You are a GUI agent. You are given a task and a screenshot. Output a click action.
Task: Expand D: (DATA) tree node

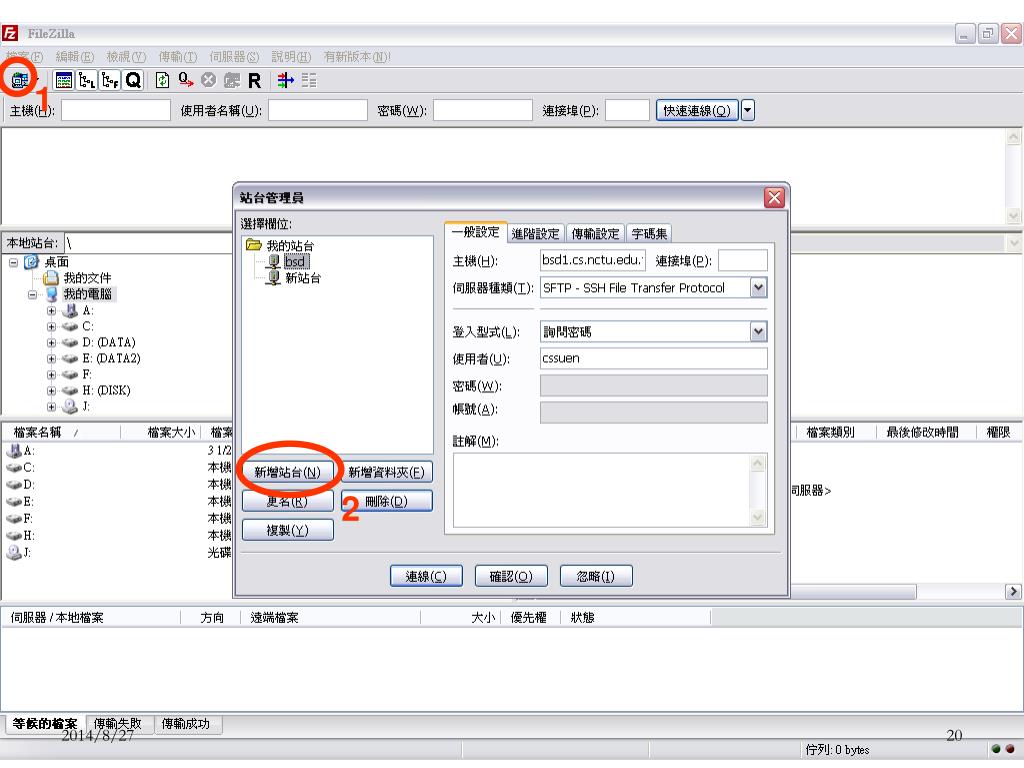[x=51, y=343]
